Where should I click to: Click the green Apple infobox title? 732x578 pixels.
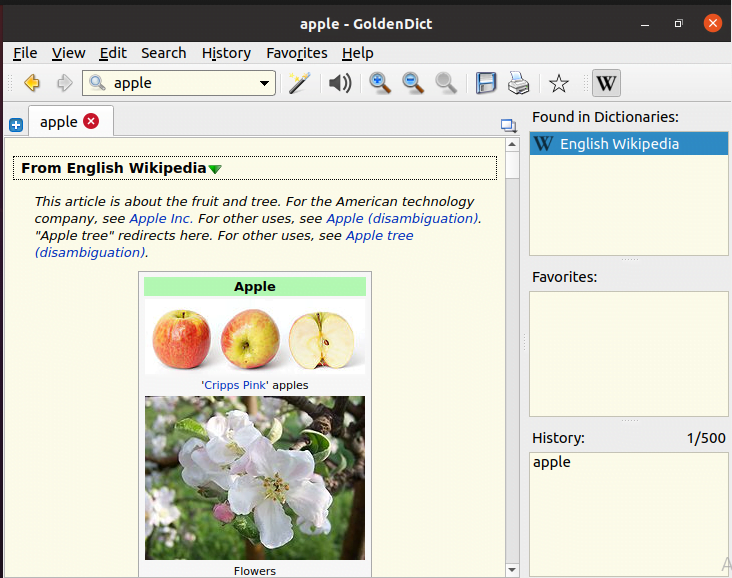pyautogui.click(x=255, y=286)
